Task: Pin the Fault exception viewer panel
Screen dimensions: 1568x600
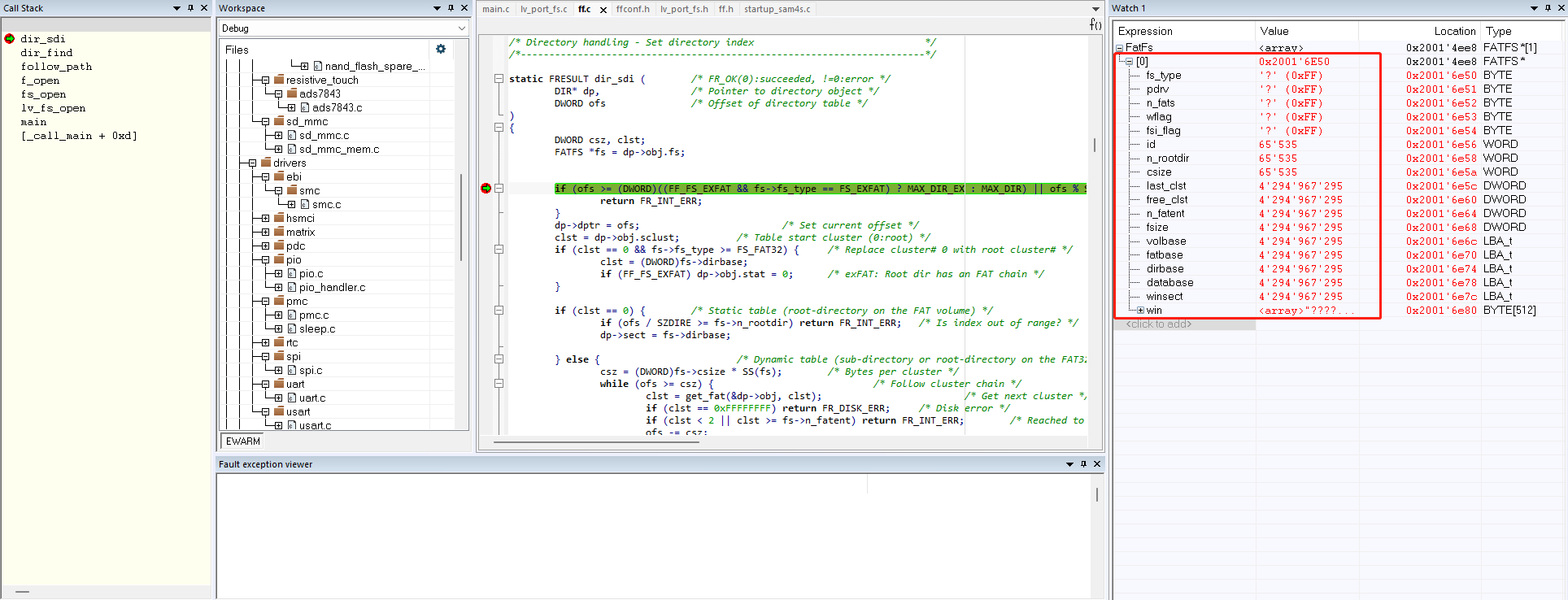Action: tap(1083, 463)
